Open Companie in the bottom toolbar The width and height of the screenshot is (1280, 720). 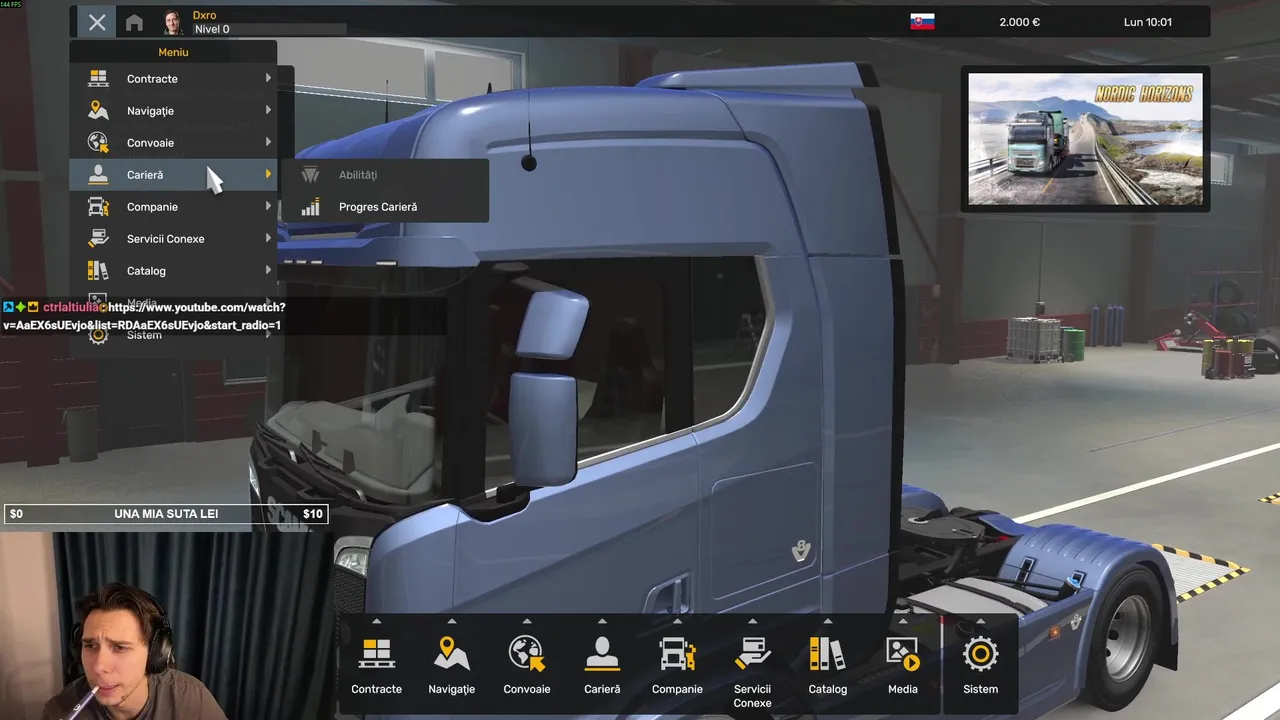point(677,664)
